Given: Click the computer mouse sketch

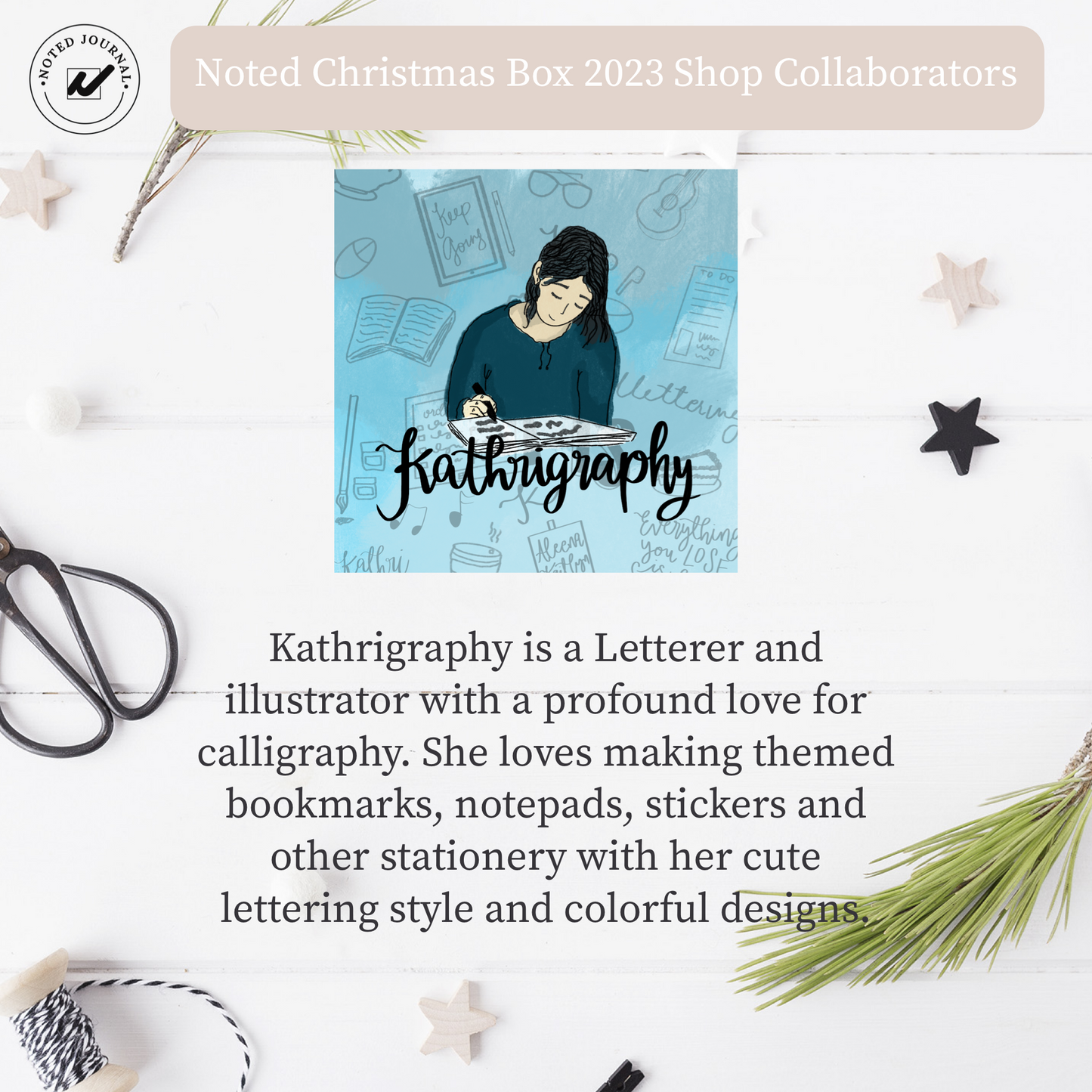Looking at the screenshot, I should [355, 257].
